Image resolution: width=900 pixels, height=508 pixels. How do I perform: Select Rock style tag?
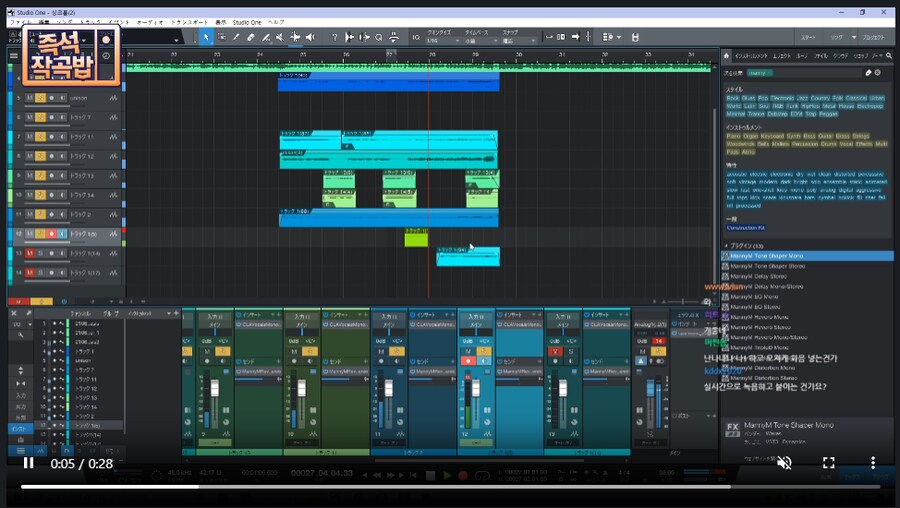pyautogui.click(x=732, y=98)
